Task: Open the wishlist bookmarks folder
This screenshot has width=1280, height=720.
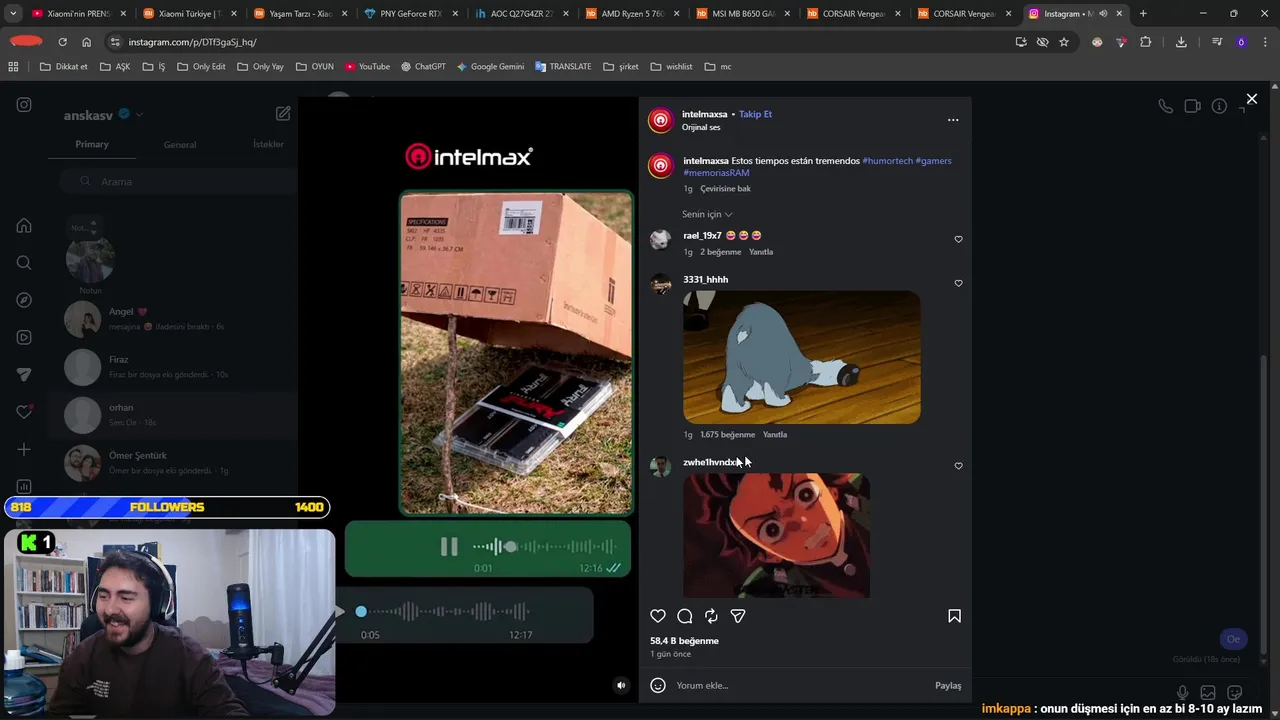Action: pyautogui.click(x=671, y=67)
